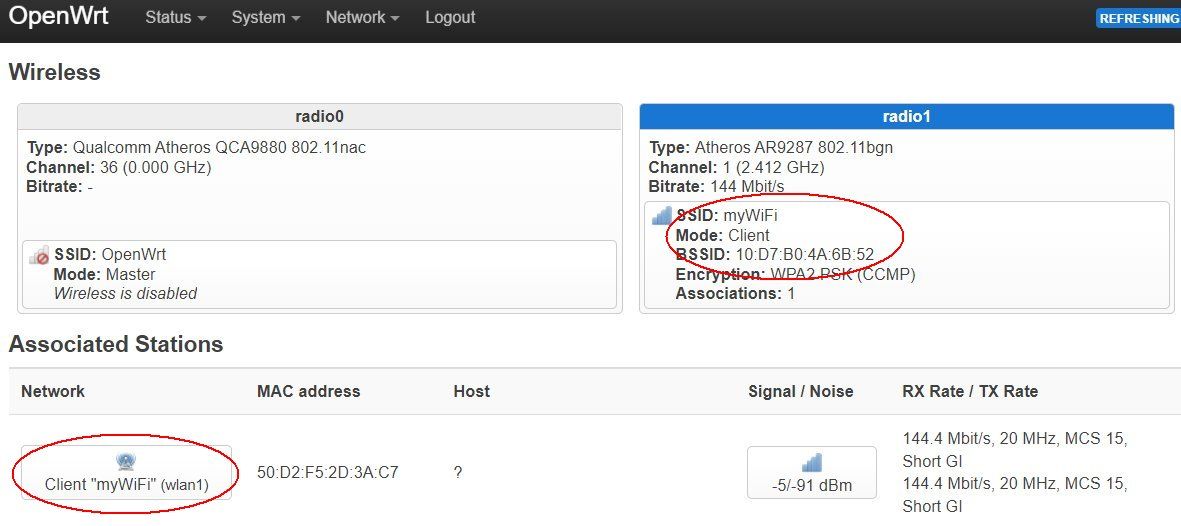
Task: Click the Logout link
Action: click(450, 18)
